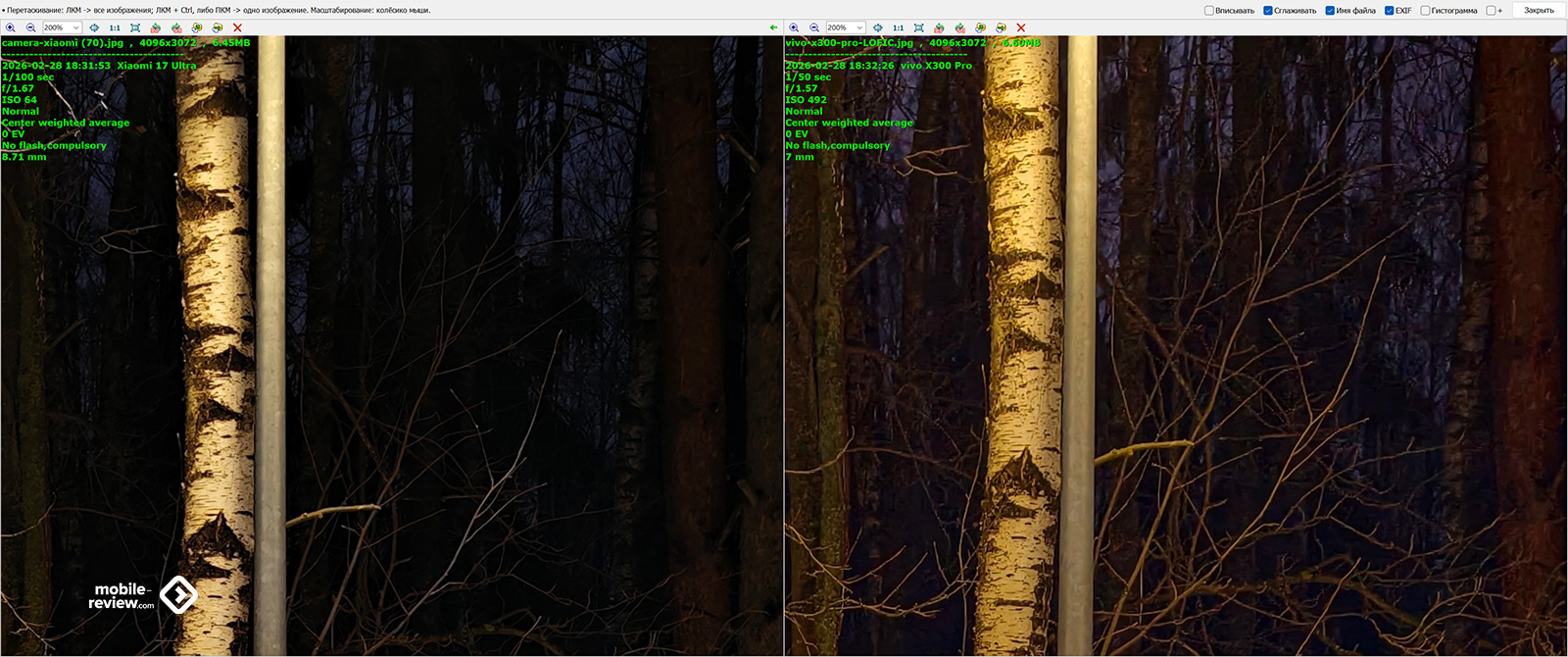Screen dimensions: 1568x657
Task: Fit right vivo image to window
Action: 918,27
